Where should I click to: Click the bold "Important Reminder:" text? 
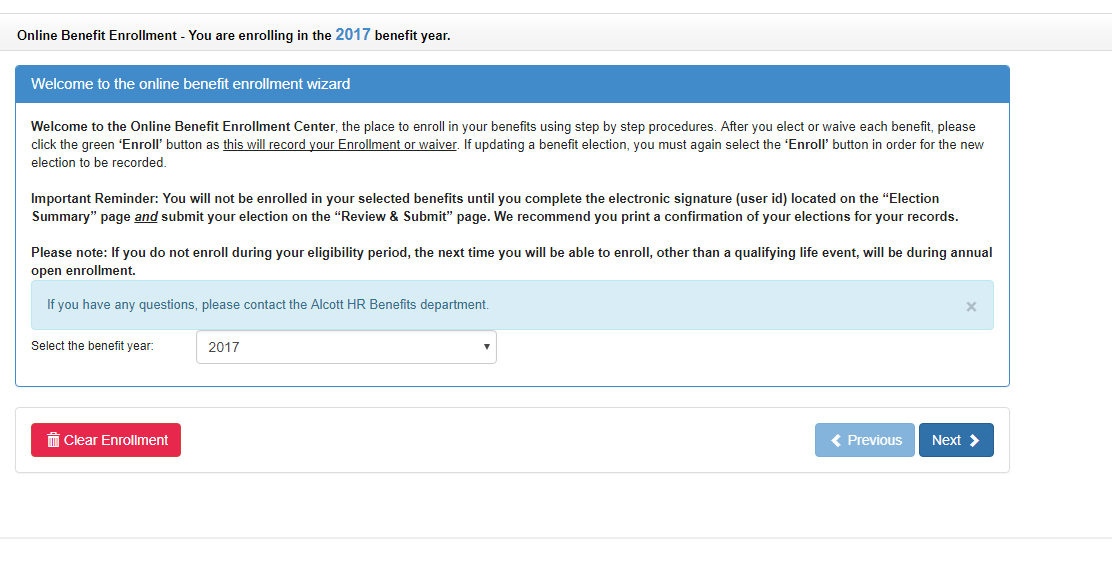pos(95,198)
